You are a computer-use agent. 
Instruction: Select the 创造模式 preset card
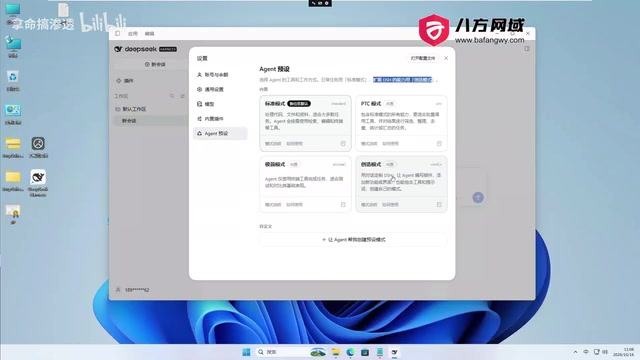coord(401,184)
